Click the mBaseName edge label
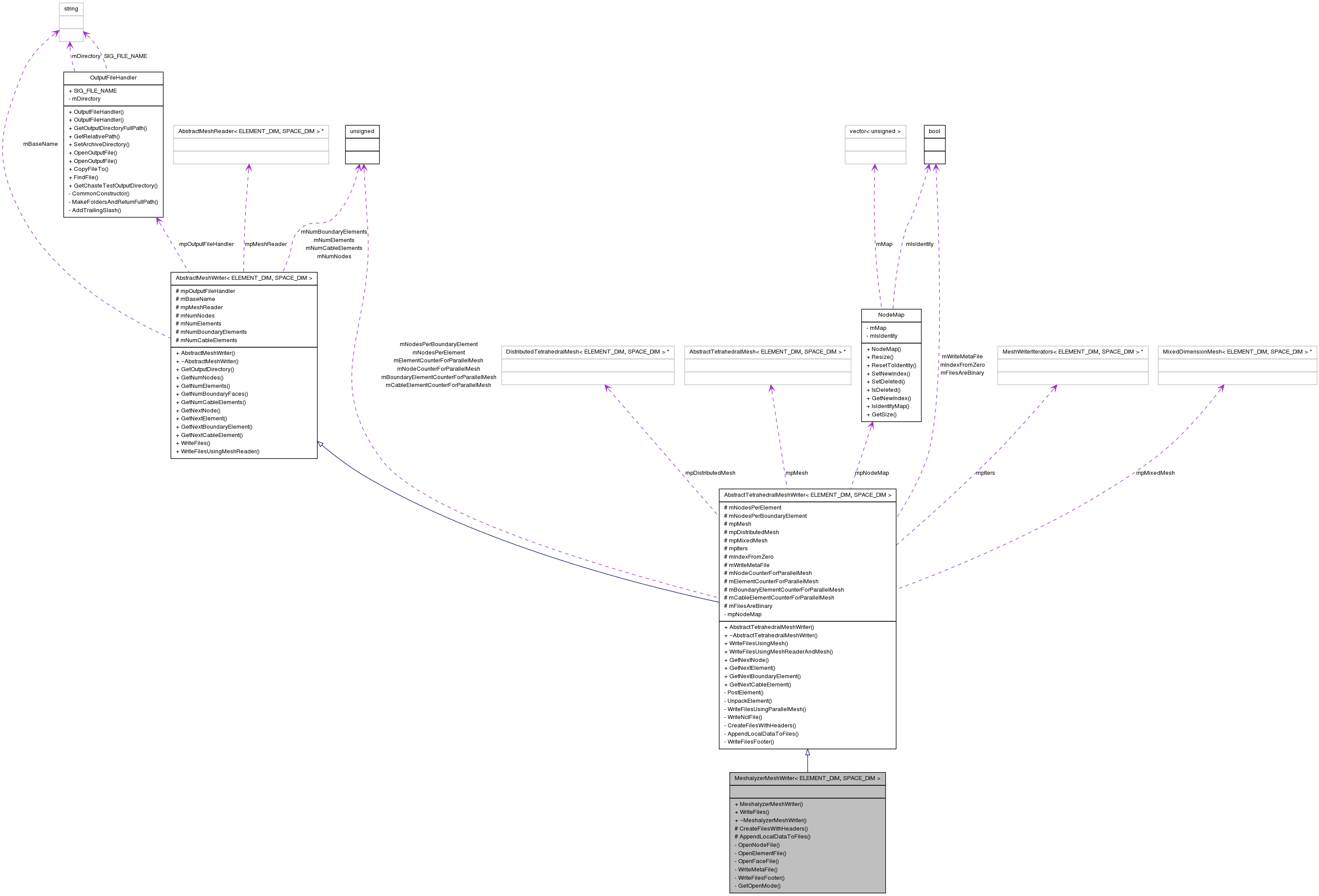The height and width of the screenshot is (896, 1319). pos(40,144)
